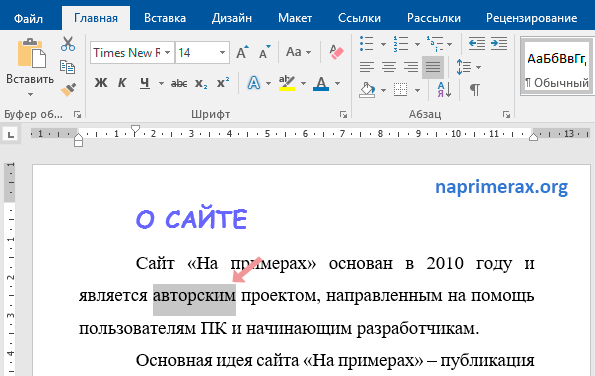Click the highlighted word авторским
Screen dimensions: 595x376
[x=194, y=296]
